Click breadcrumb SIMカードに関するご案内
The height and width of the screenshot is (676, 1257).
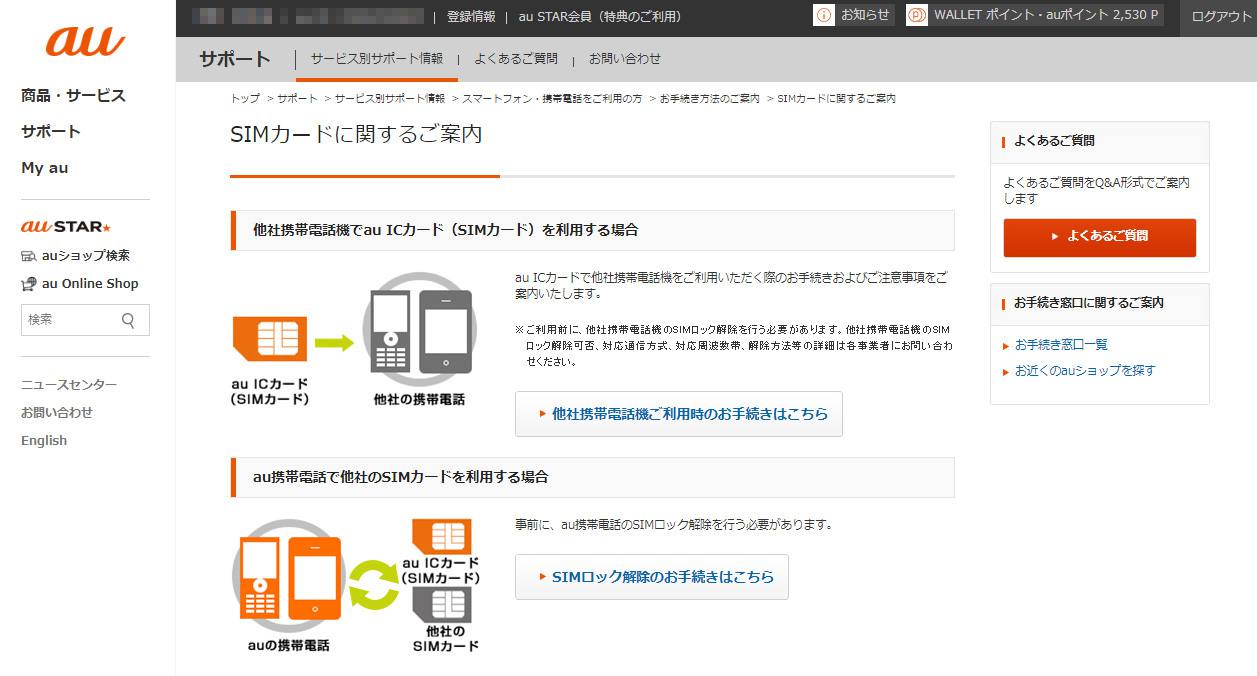(x=836, y=99)
